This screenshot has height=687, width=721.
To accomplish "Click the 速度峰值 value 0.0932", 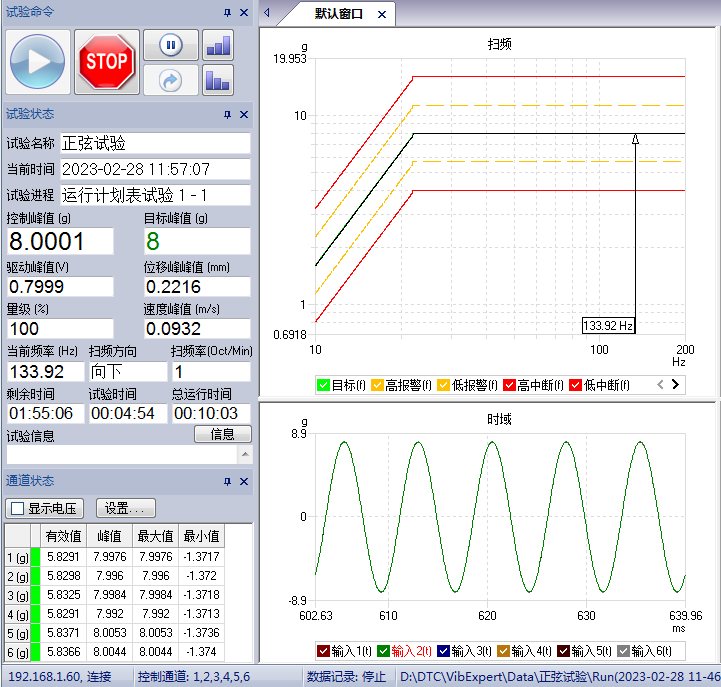I will tap(197, 329).
